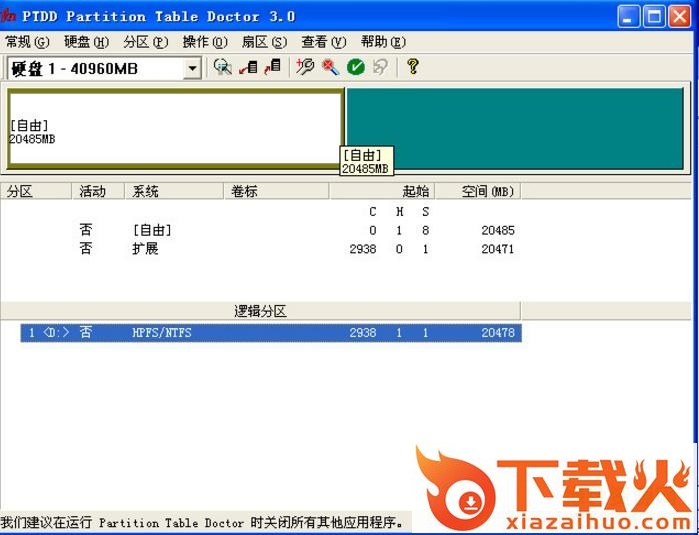699x535 pixels.
Task: Open the 帮助 menu
Action: (383, 42)
